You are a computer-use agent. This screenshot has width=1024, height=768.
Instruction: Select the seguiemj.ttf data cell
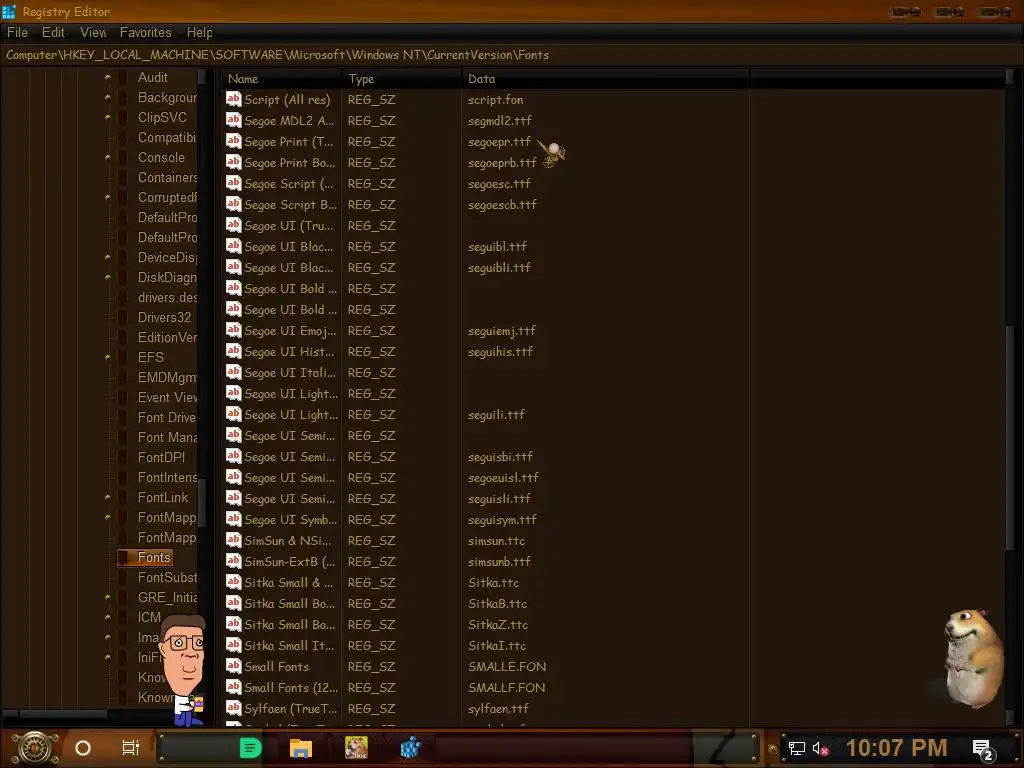(502, 331)
